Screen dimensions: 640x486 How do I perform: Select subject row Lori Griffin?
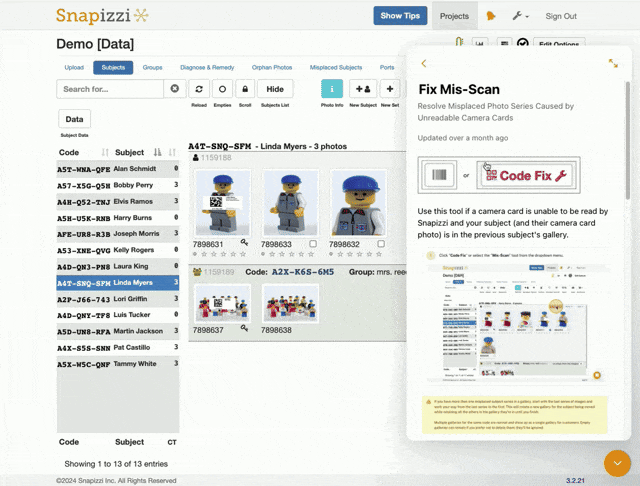tap(118, 299)
